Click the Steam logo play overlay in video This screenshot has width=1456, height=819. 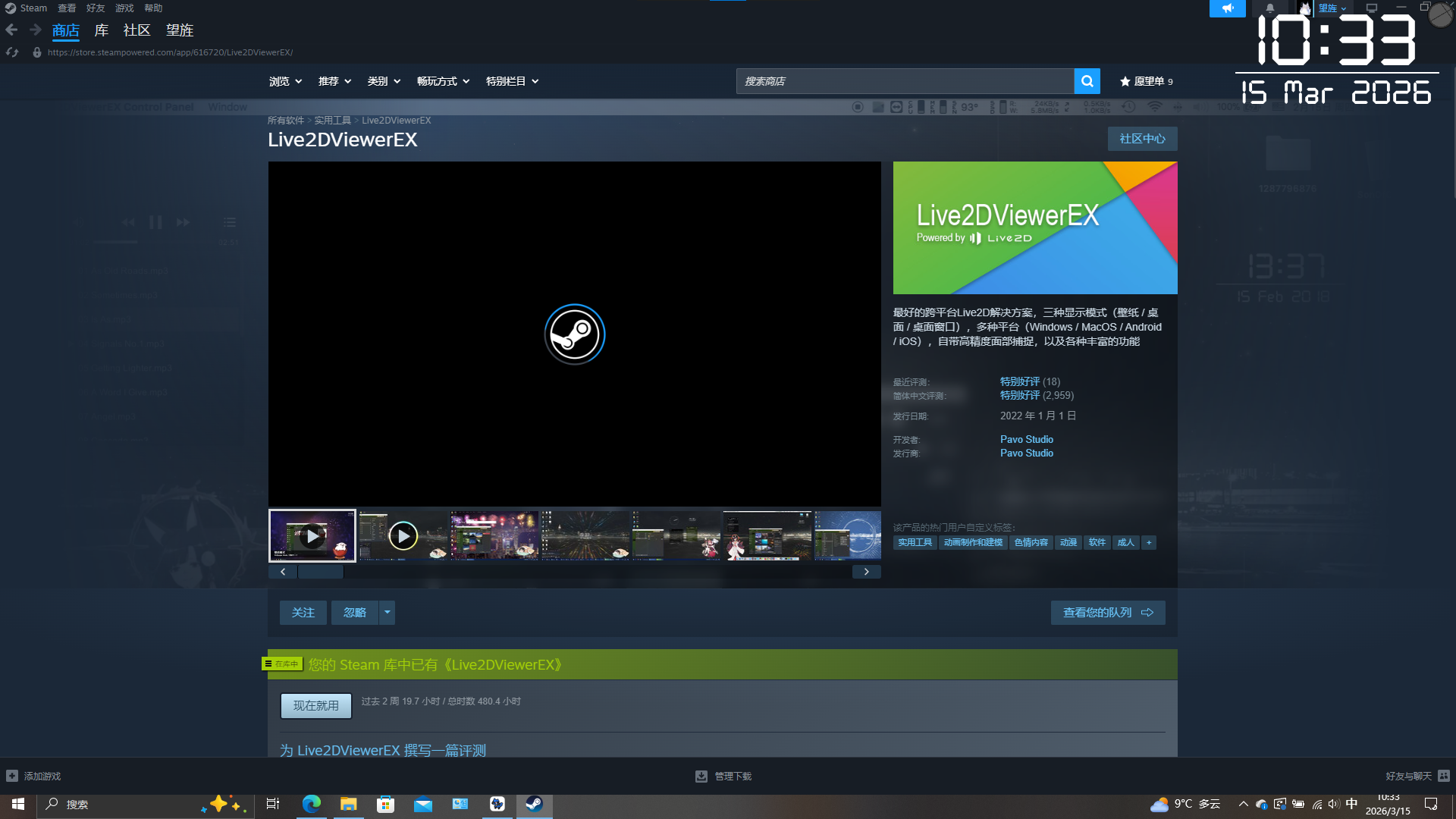(574, 334)
